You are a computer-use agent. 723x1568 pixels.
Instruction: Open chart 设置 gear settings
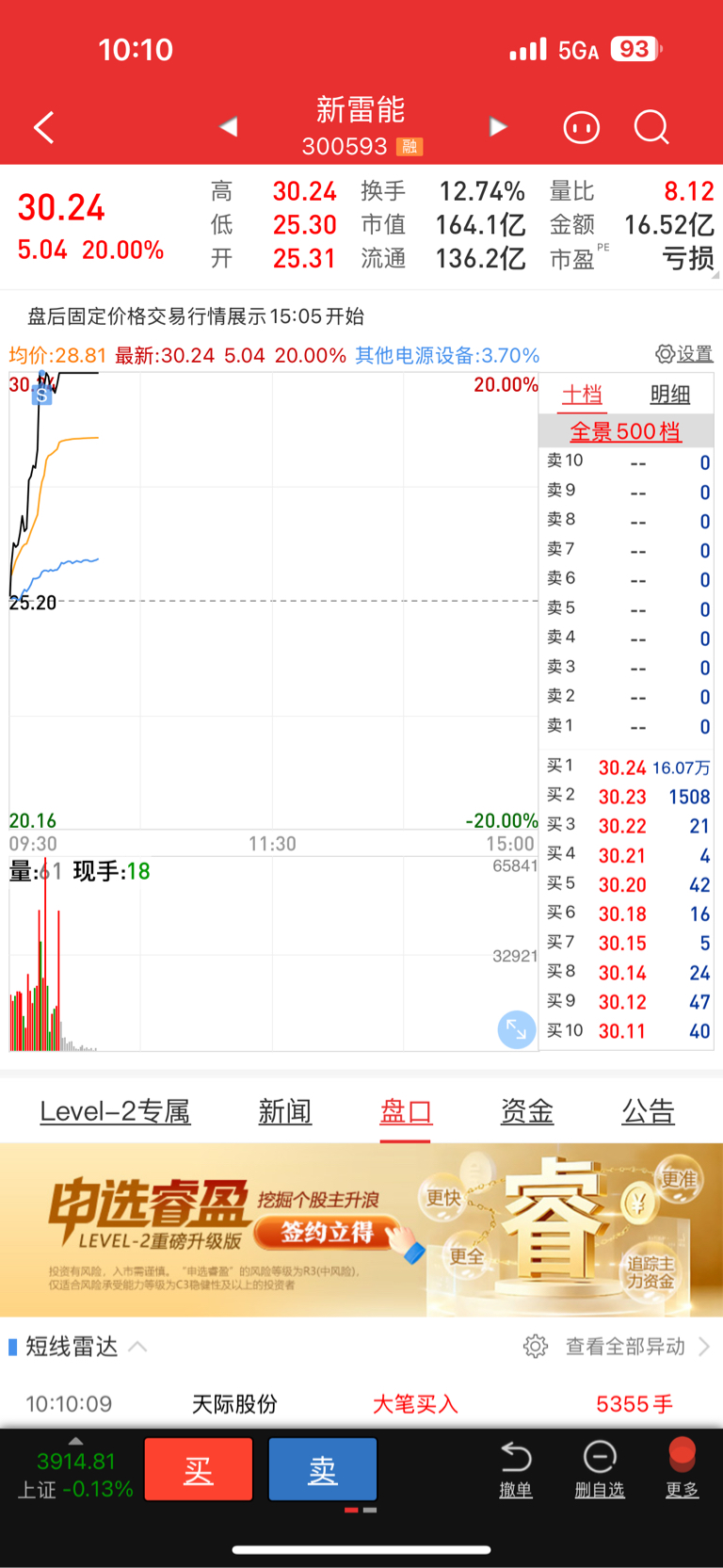[x=684, y=354]
